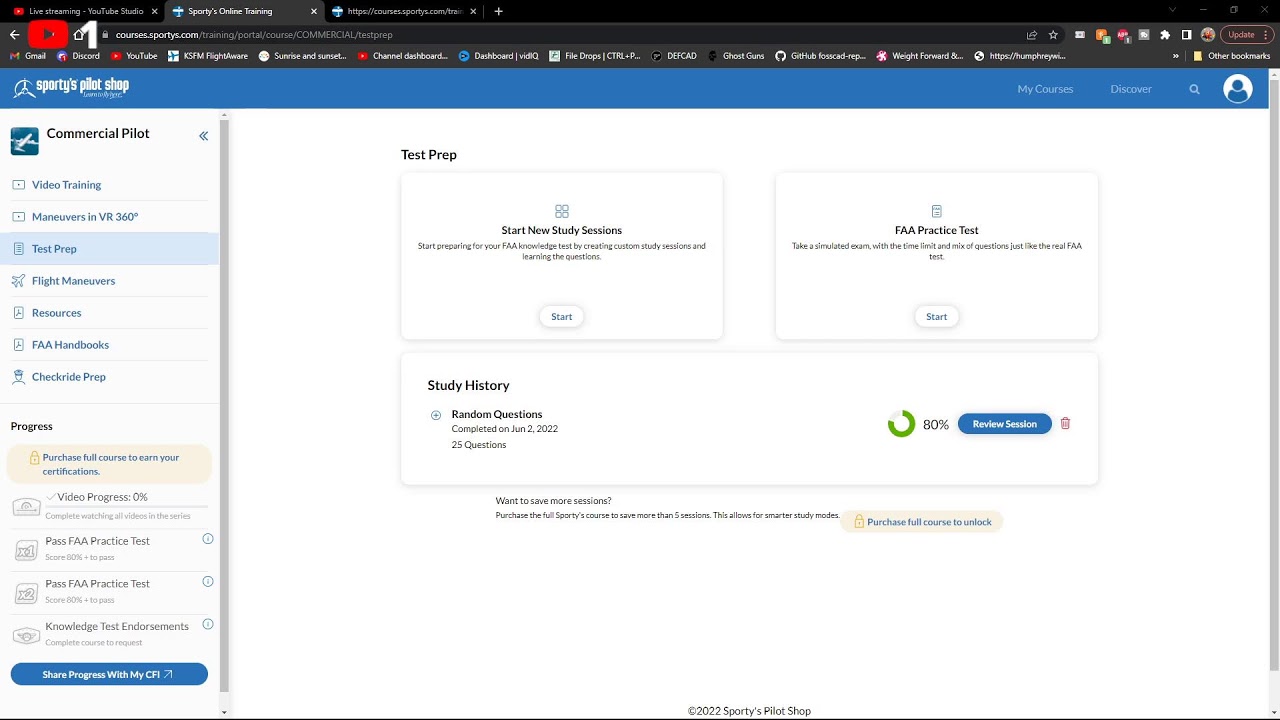Screen dimensions: 1280x720
Task: Collapse the Commercial Pilot sidebar
Action: [203, 136]
